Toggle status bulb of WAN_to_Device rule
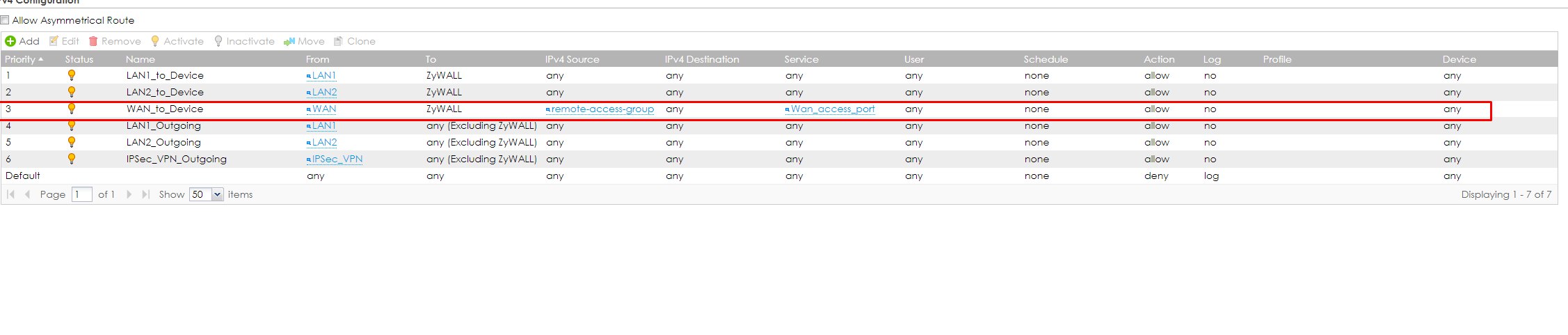This screenshot has height=335, width=1568. coord(71,109)
